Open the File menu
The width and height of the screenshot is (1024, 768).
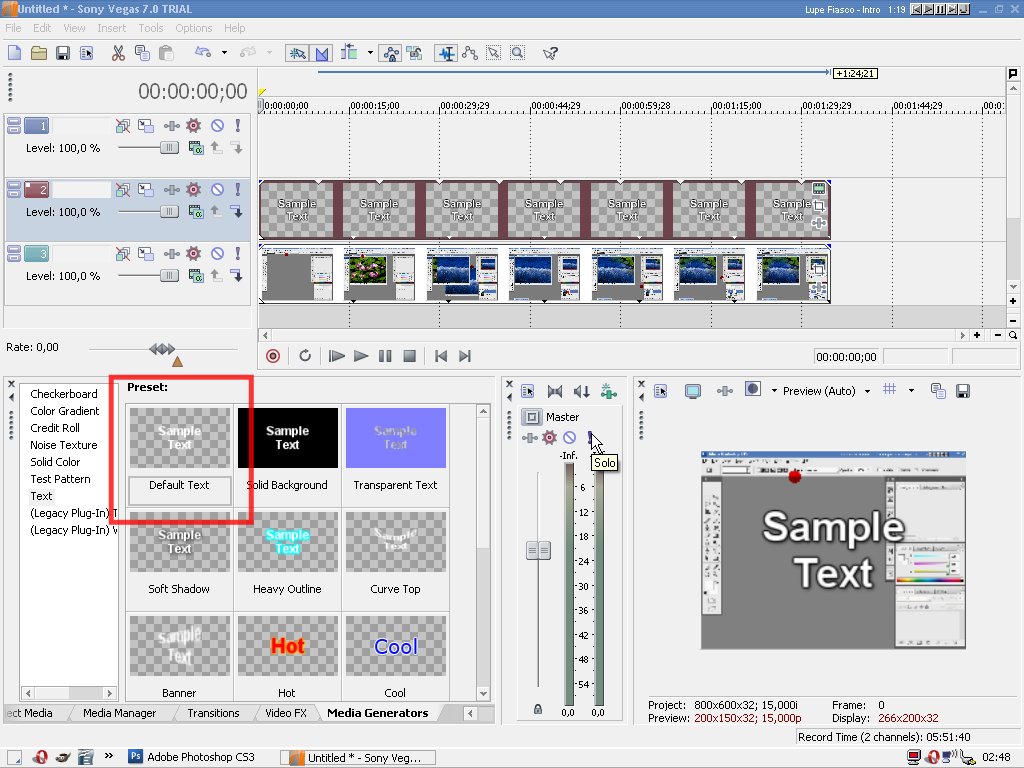pos(13,28)
